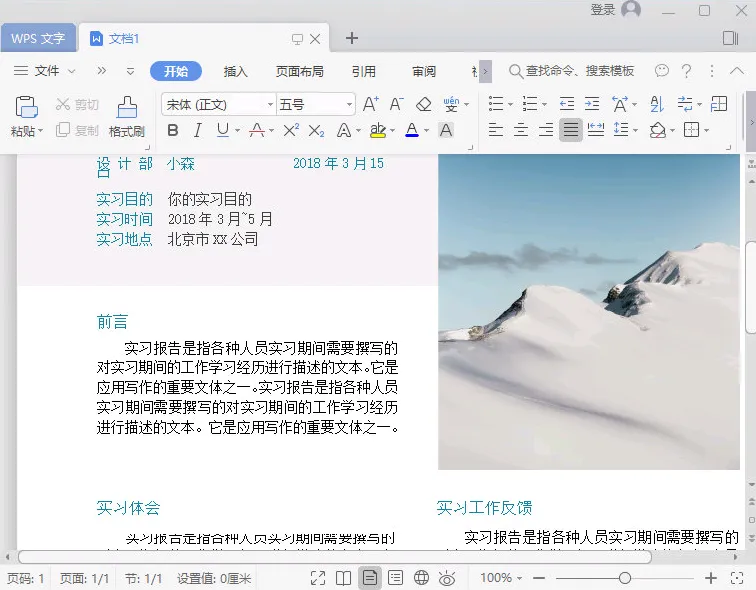The image size is (756, 590).
Task: Toggle eye protection mode
Action: click(x=447, y=577)
